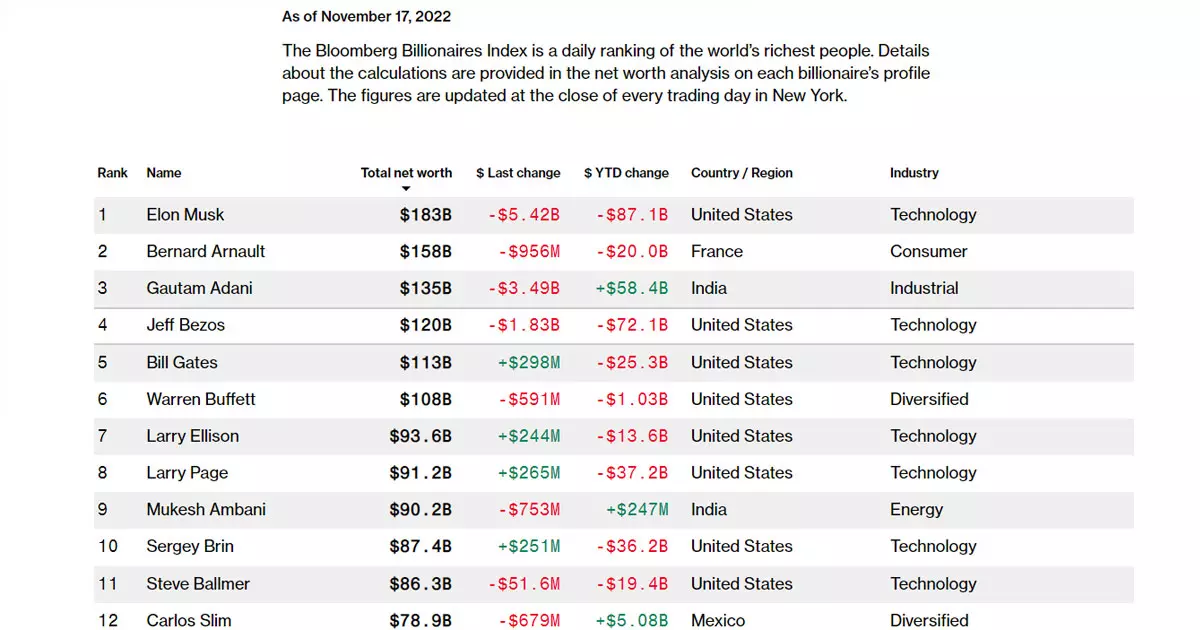The width and height of the screenshot is (1200, 630).
Task: View Warren Buffett's profile page
Action: (201, 399)
